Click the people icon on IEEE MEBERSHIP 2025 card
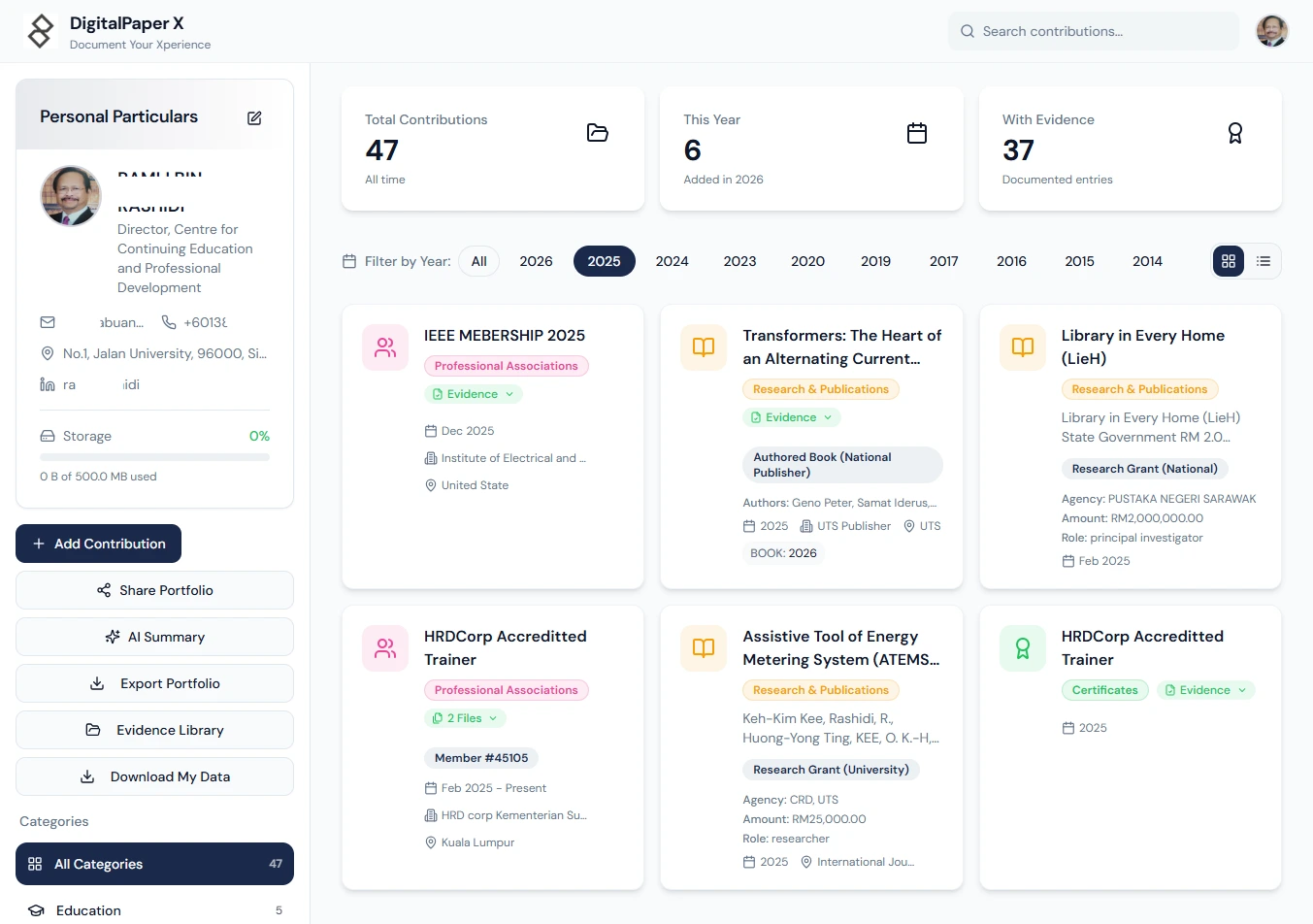The height and width of the screenshot is (924, 1313). pyautogui.click(x=385, y=347)
